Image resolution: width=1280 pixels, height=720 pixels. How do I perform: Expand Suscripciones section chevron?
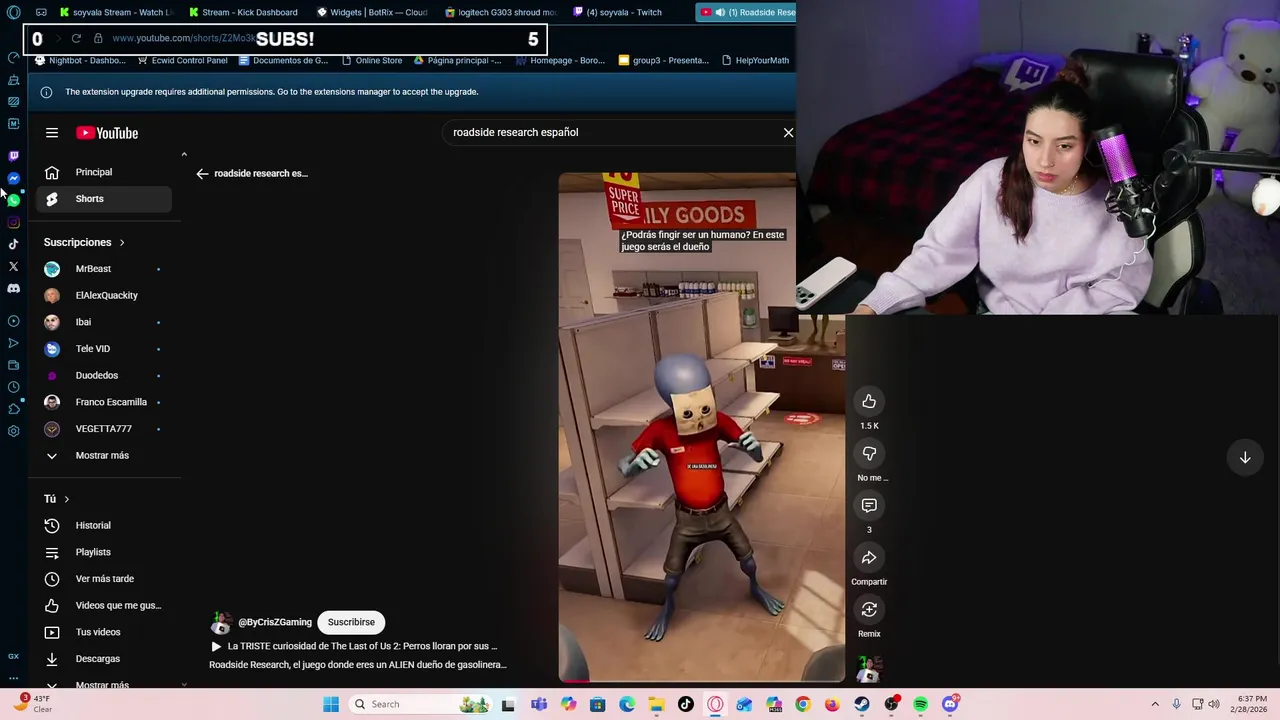point(122,242)
